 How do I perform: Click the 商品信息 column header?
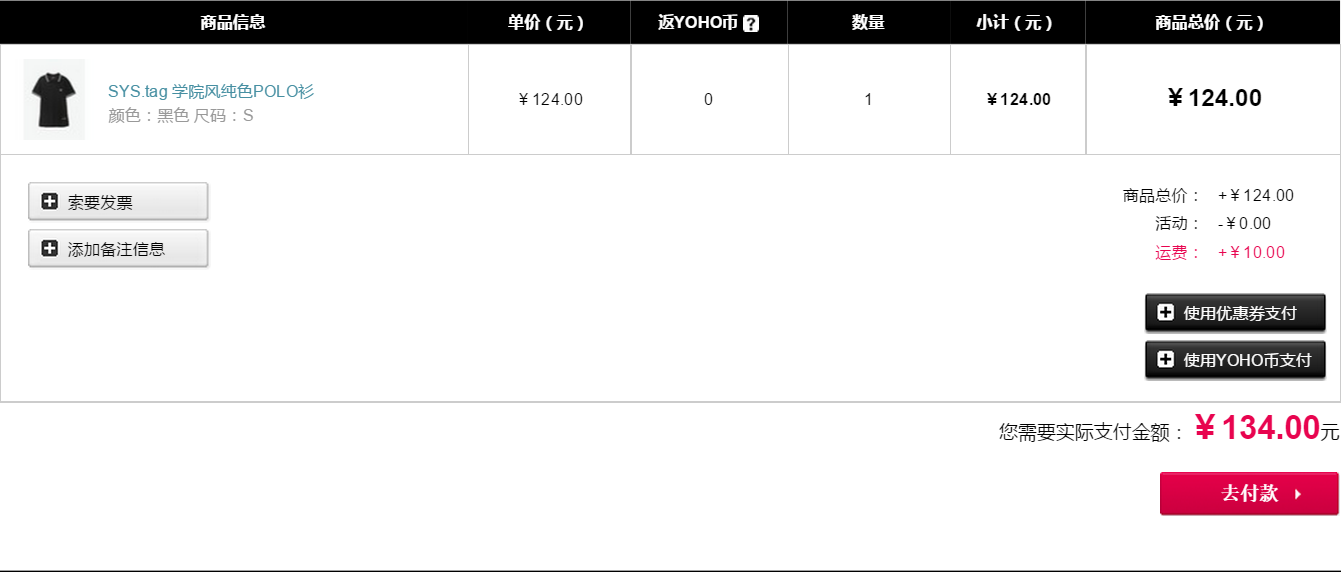pyautogui.click(x=233, y=22)
